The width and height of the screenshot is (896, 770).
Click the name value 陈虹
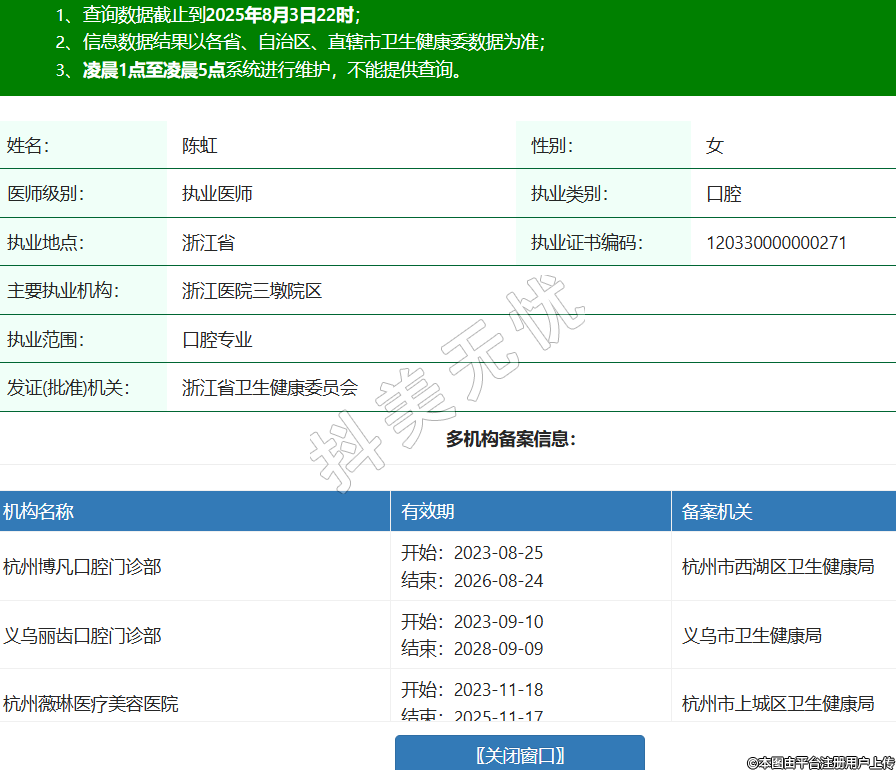200,146
